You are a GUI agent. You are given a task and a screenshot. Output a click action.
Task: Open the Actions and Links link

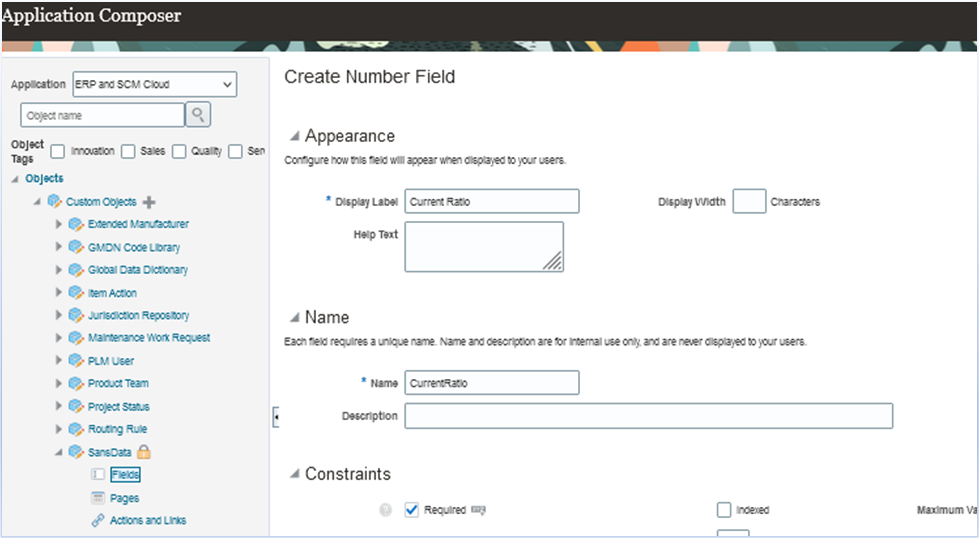(x=148, y=521)
